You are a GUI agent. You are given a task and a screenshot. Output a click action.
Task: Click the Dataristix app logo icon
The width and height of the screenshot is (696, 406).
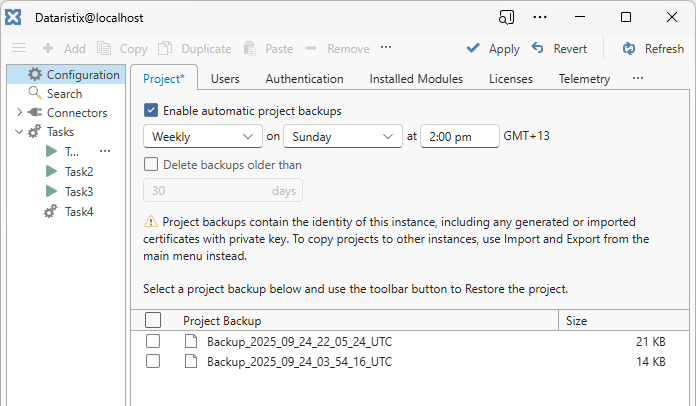coord(13,17)
